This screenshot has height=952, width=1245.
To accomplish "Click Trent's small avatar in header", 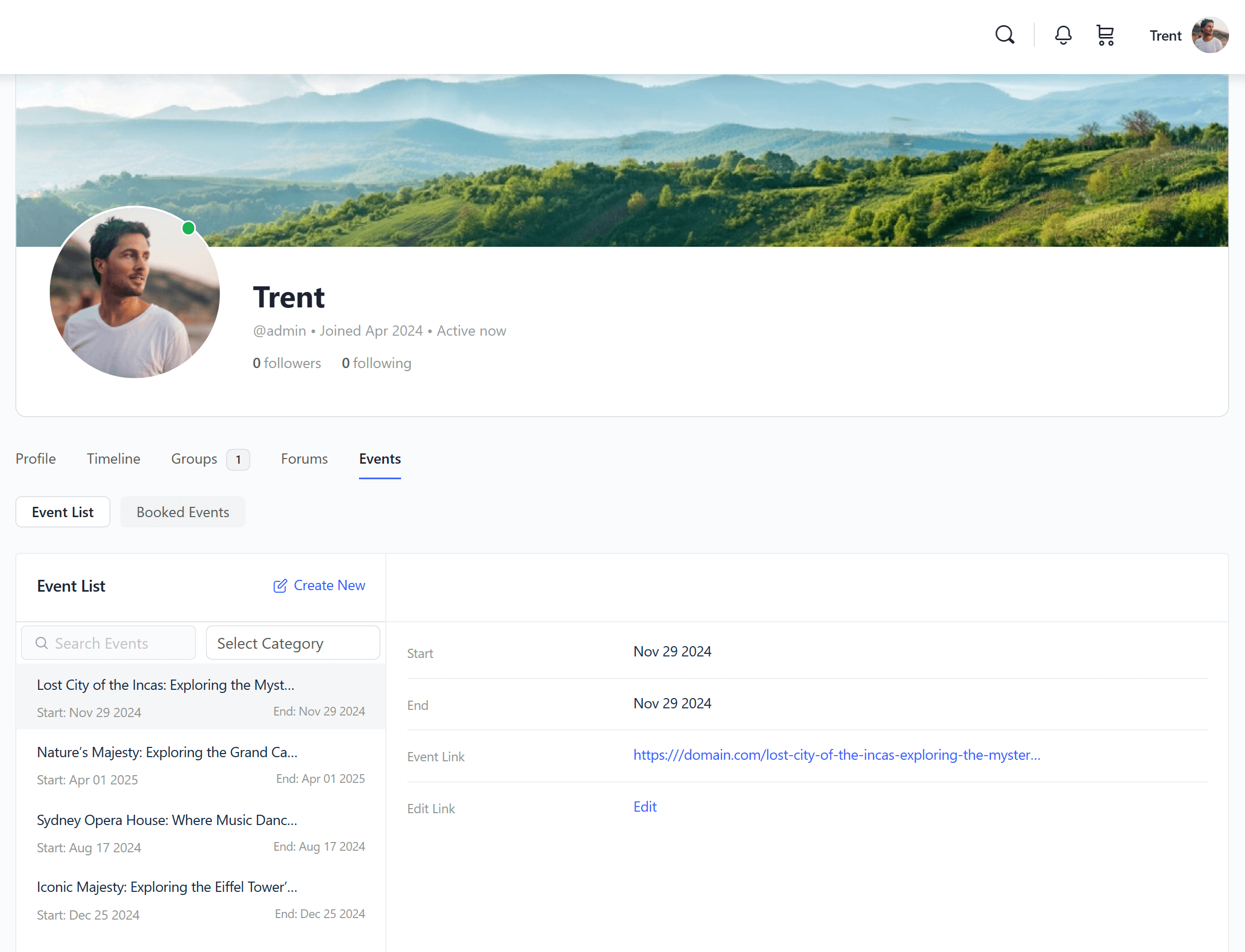I will tap(1210, 35).
